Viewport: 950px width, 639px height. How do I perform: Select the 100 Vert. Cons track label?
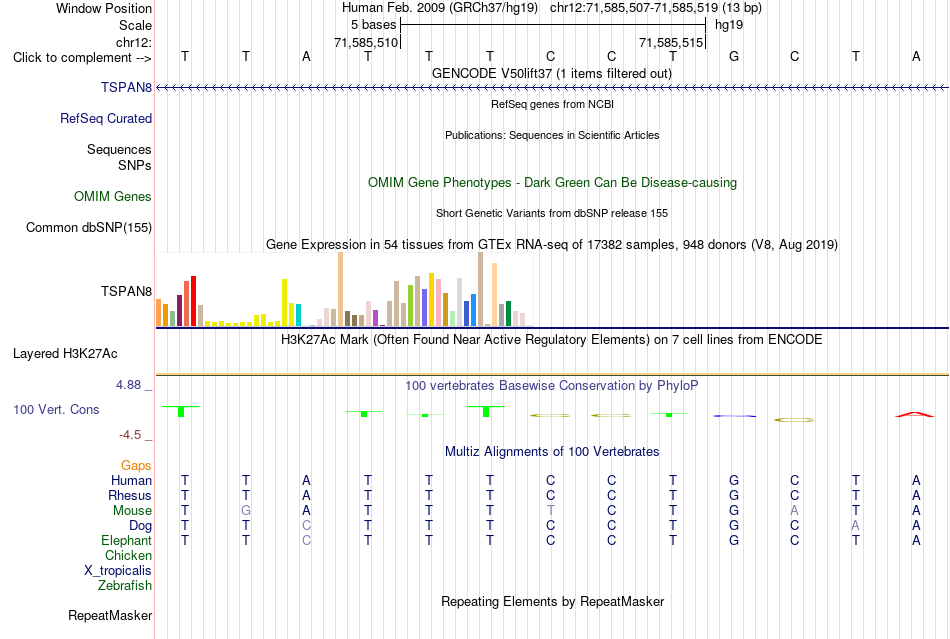[x=56, y=409]
